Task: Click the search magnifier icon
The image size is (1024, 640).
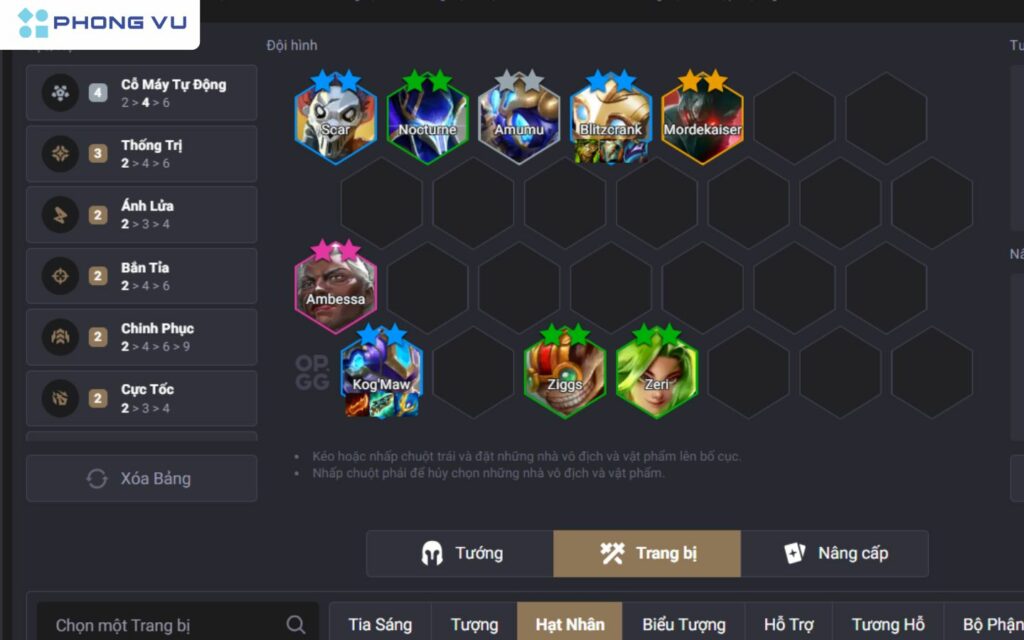Action: coord(295,624)
